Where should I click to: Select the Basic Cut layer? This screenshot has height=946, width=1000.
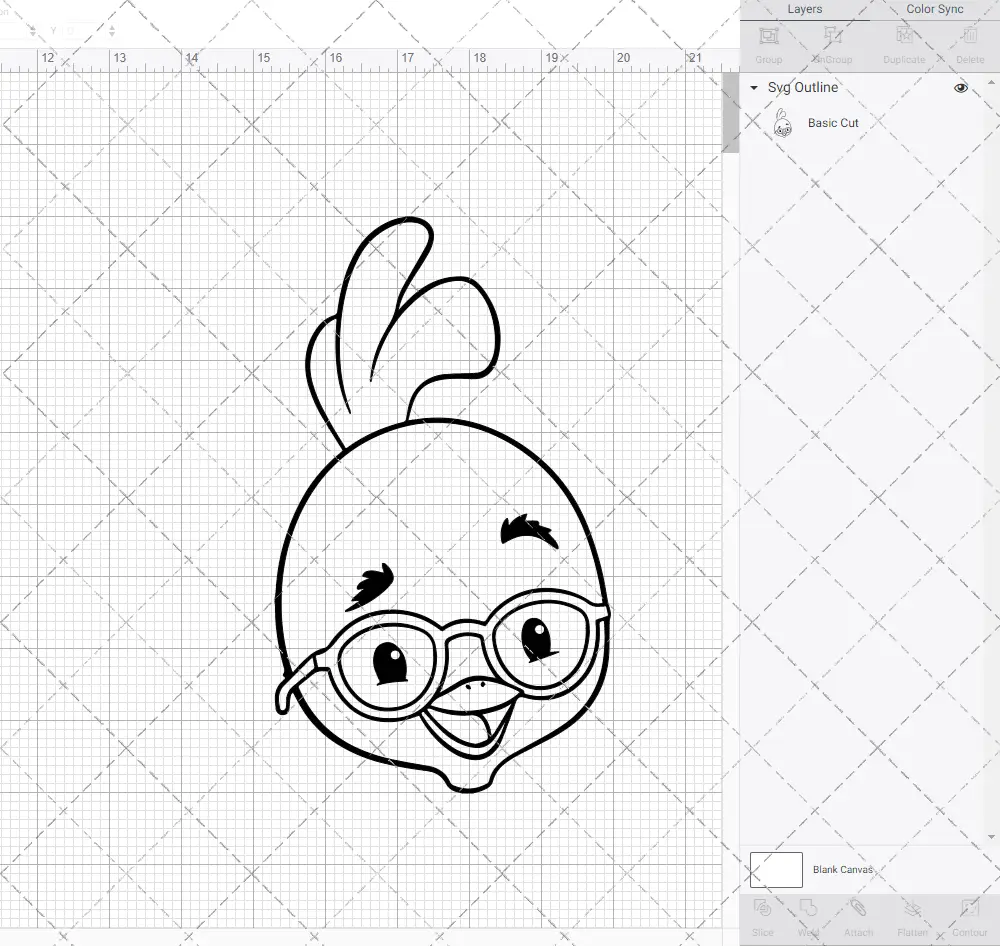click(x=833, y=122)
